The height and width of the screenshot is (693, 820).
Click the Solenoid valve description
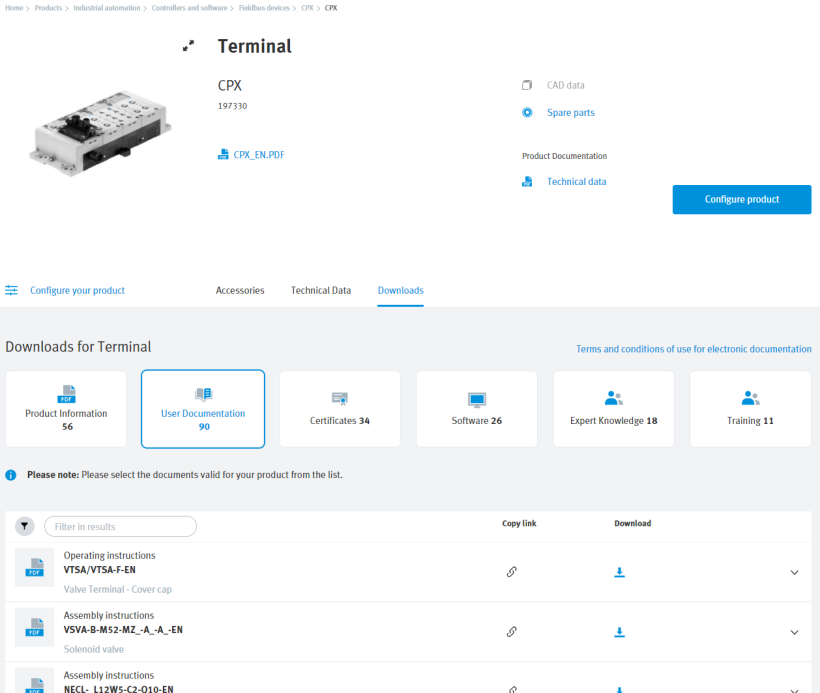click(94, 649)
